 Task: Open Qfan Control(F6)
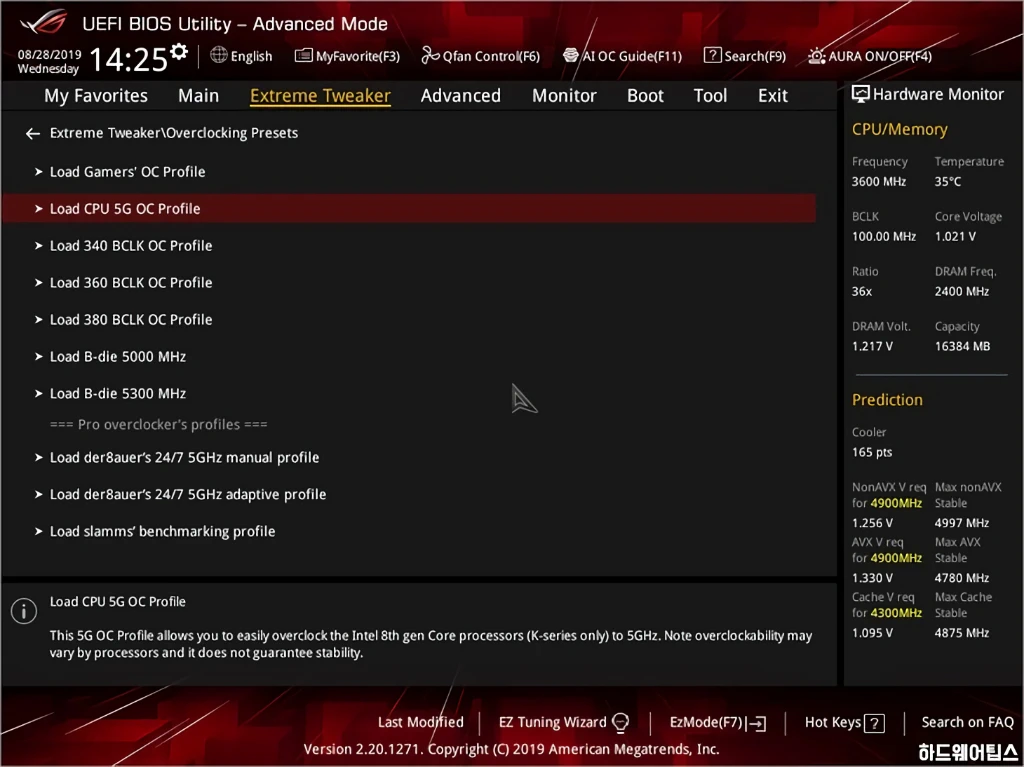pos(481,56)
